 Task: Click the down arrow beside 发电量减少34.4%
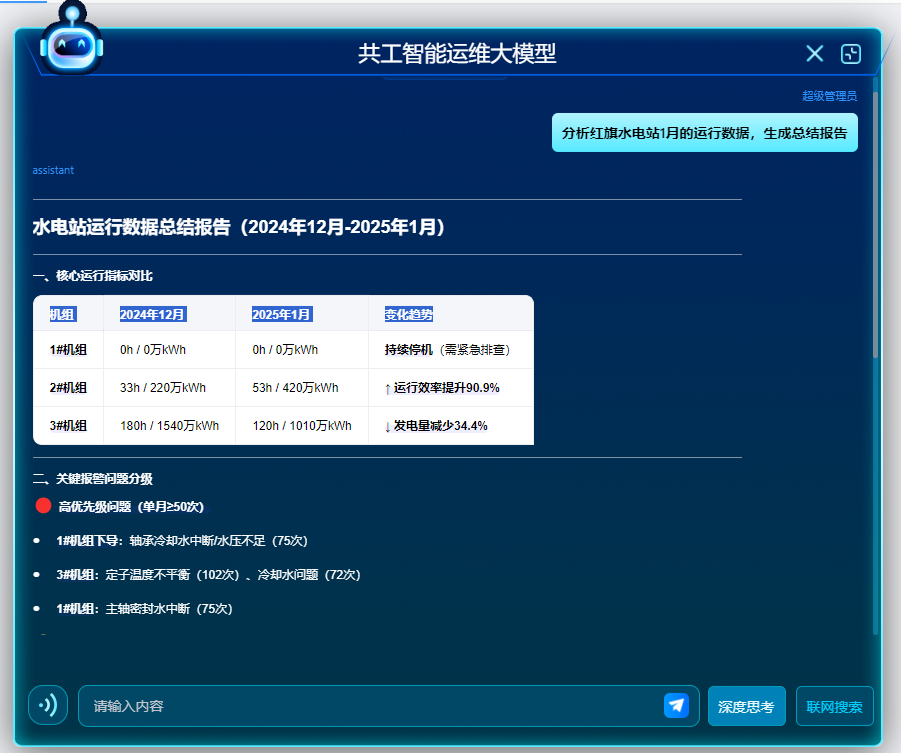(388, 426)
